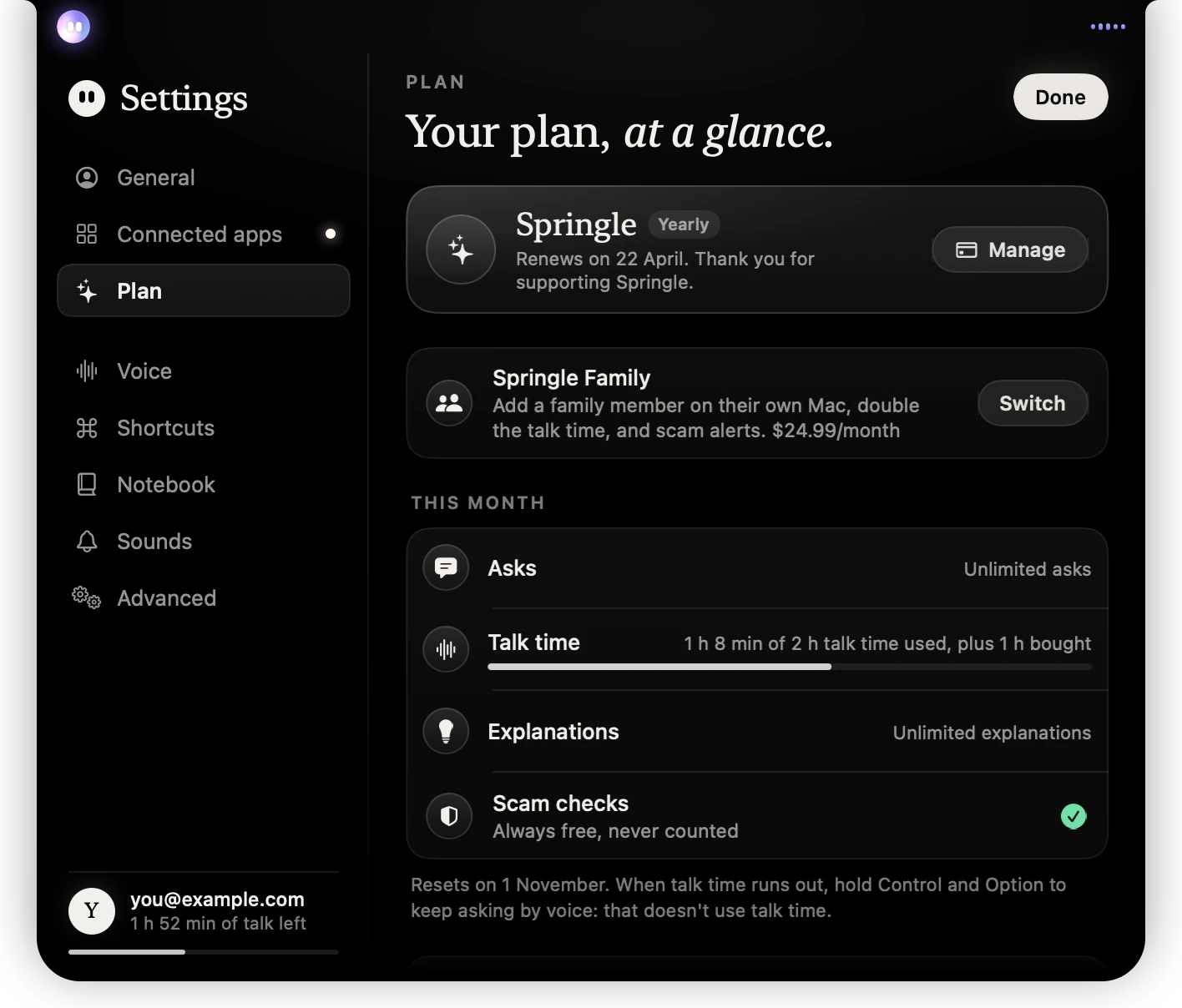Click the Talk time waveform icon
This screenshot has height=1008, width=1182.
(446, 649)
